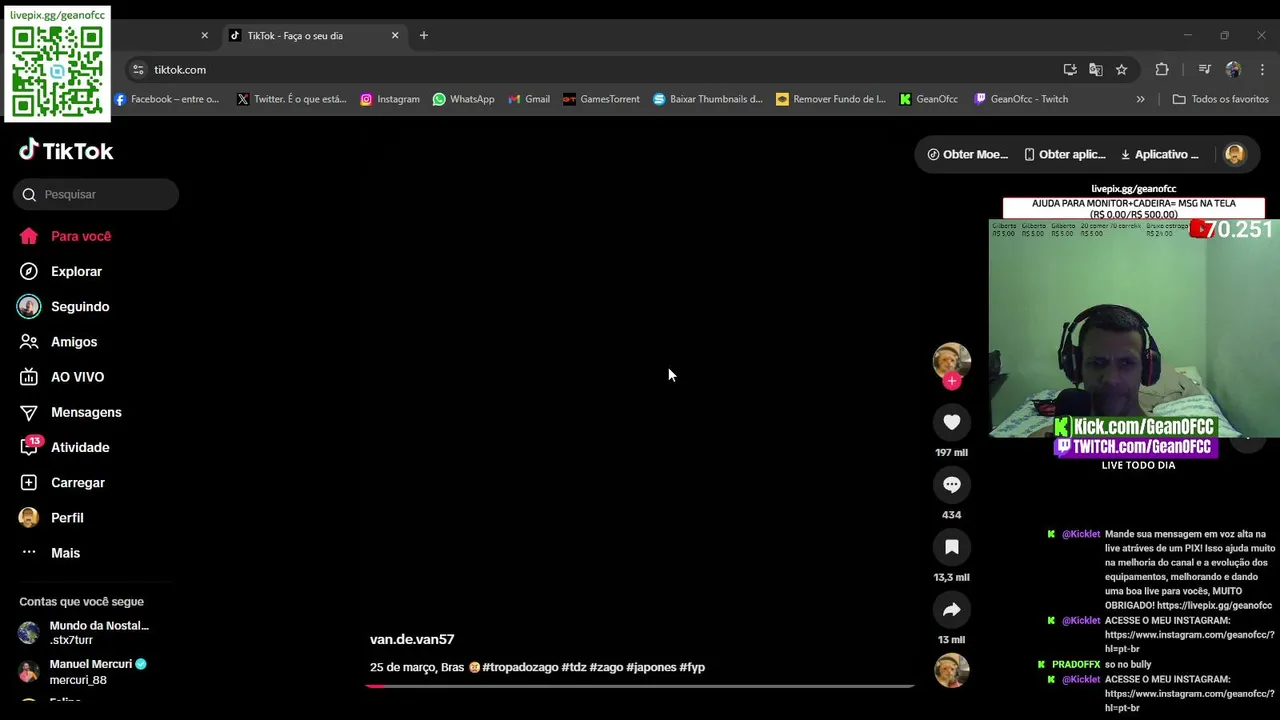Open Todos os favoritos folder
This screenshot has height=720, width=1280.
click(1220, 99)
